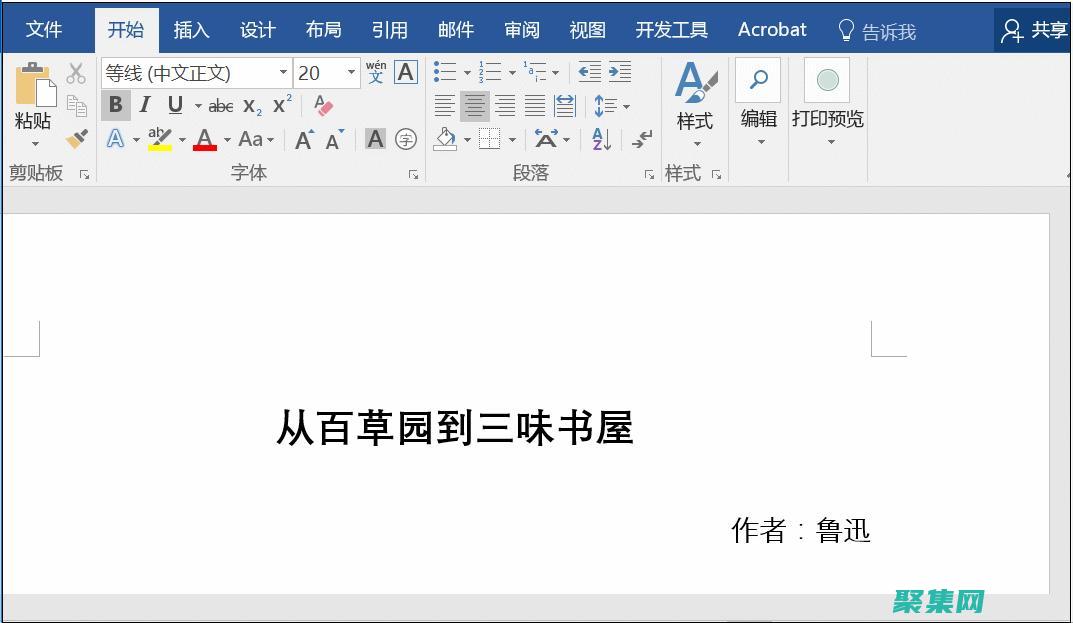Click the Clear Formatting eraser icon
This screenshot has height=623, width=1073.
324,104
